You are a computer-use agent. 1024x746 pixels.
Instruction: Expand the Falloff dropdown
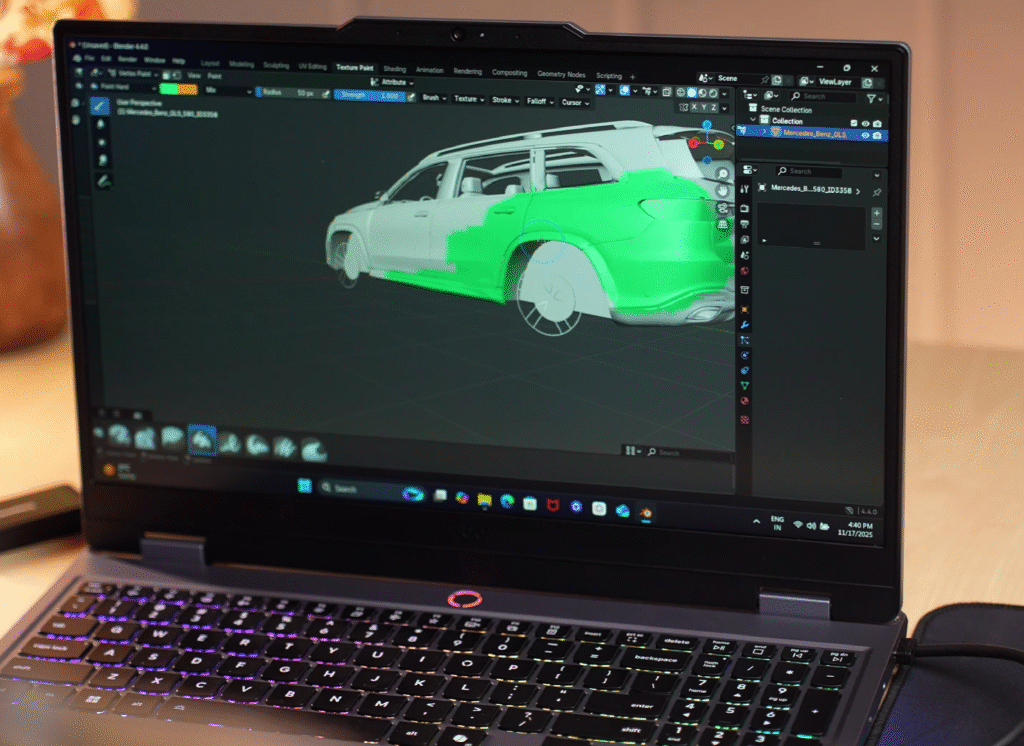[539, 101]
